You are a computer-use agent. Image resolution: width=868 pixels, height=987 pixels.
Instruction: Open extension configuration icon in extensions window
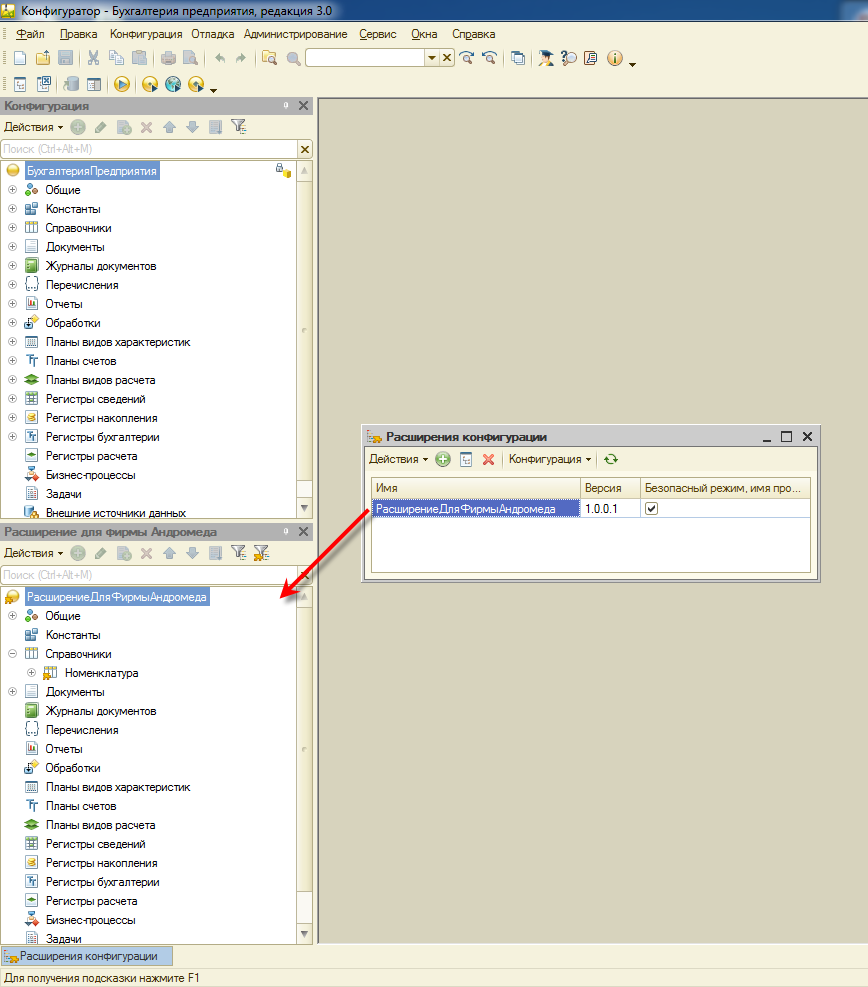[466, 460]
